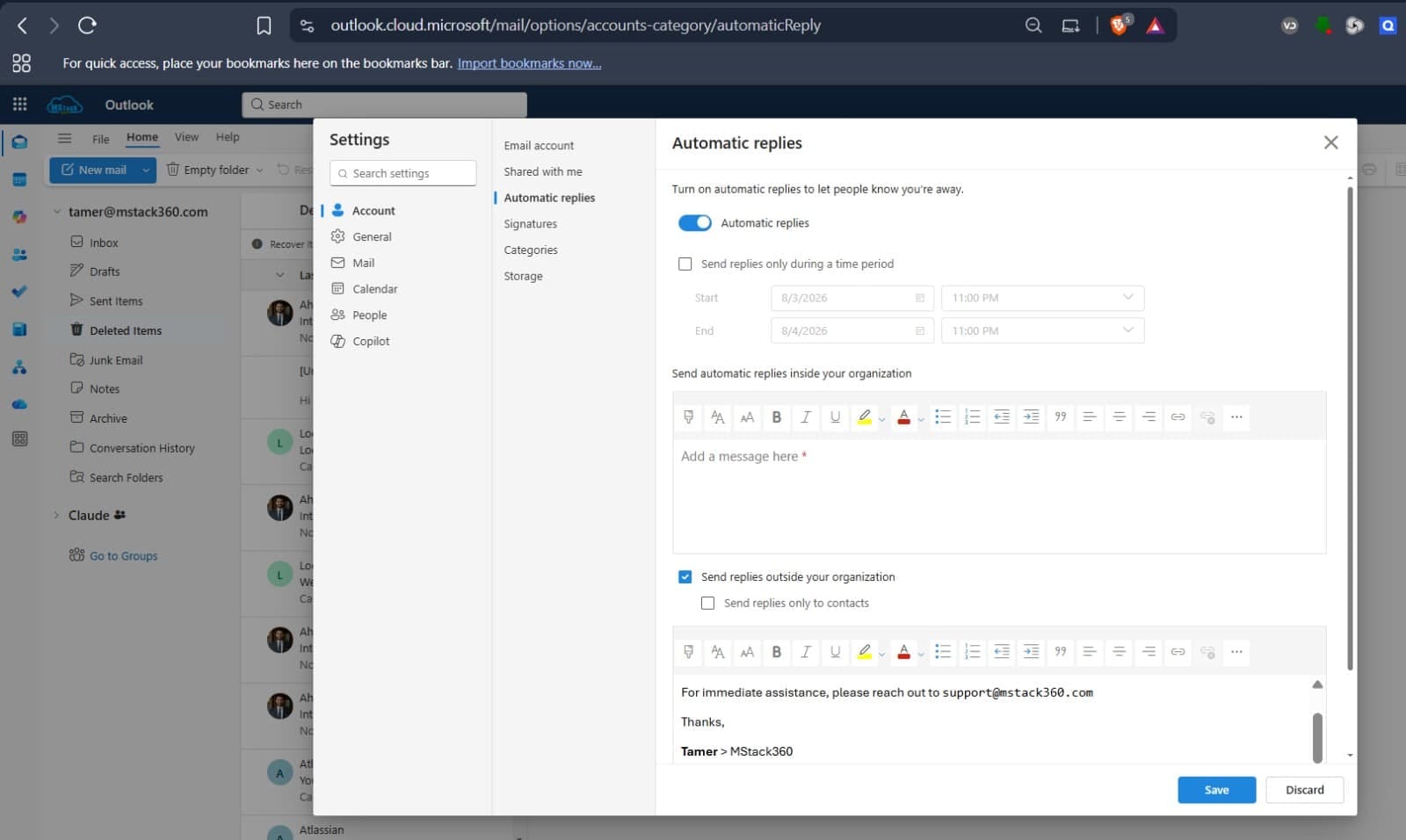Click the bookmark icon beside address bar
The width and height of the screenshot is (1406, 840).
point(264,26)
